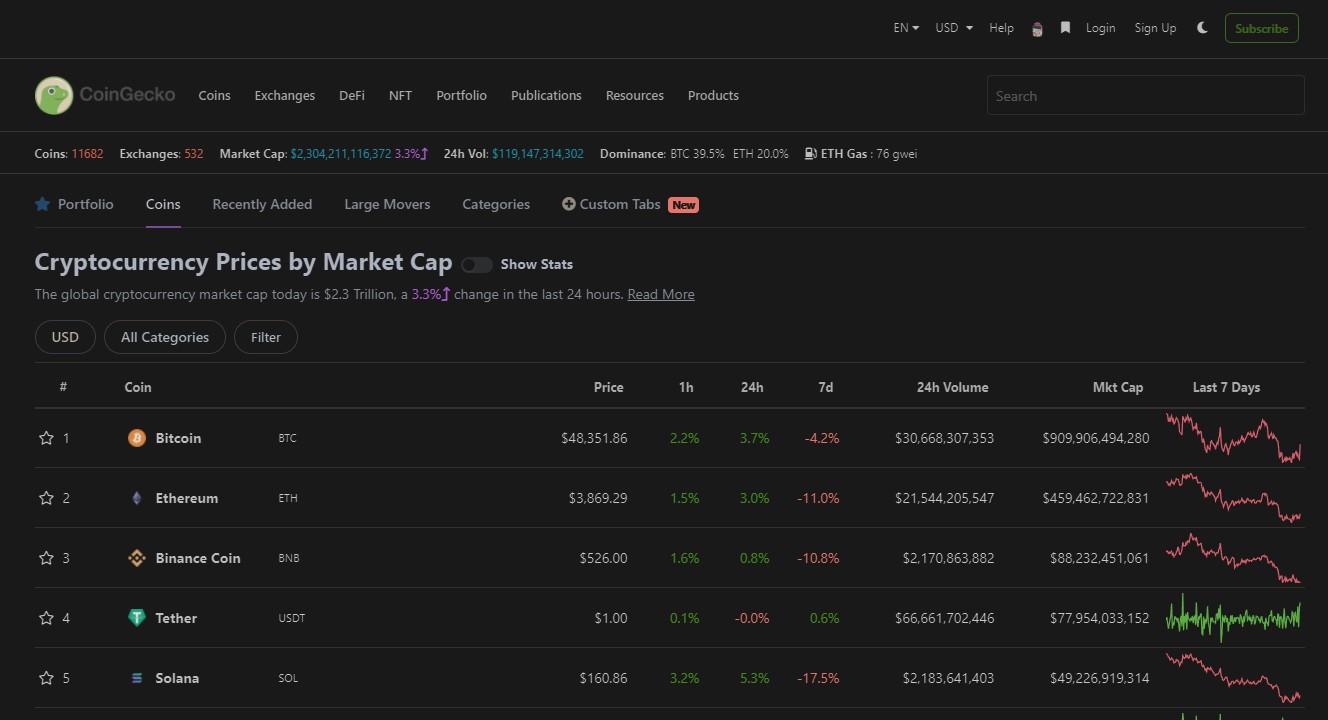Click Bitcoin price $48,351.86
This screenshot has height=720, width=1328.
coord(594,438)
